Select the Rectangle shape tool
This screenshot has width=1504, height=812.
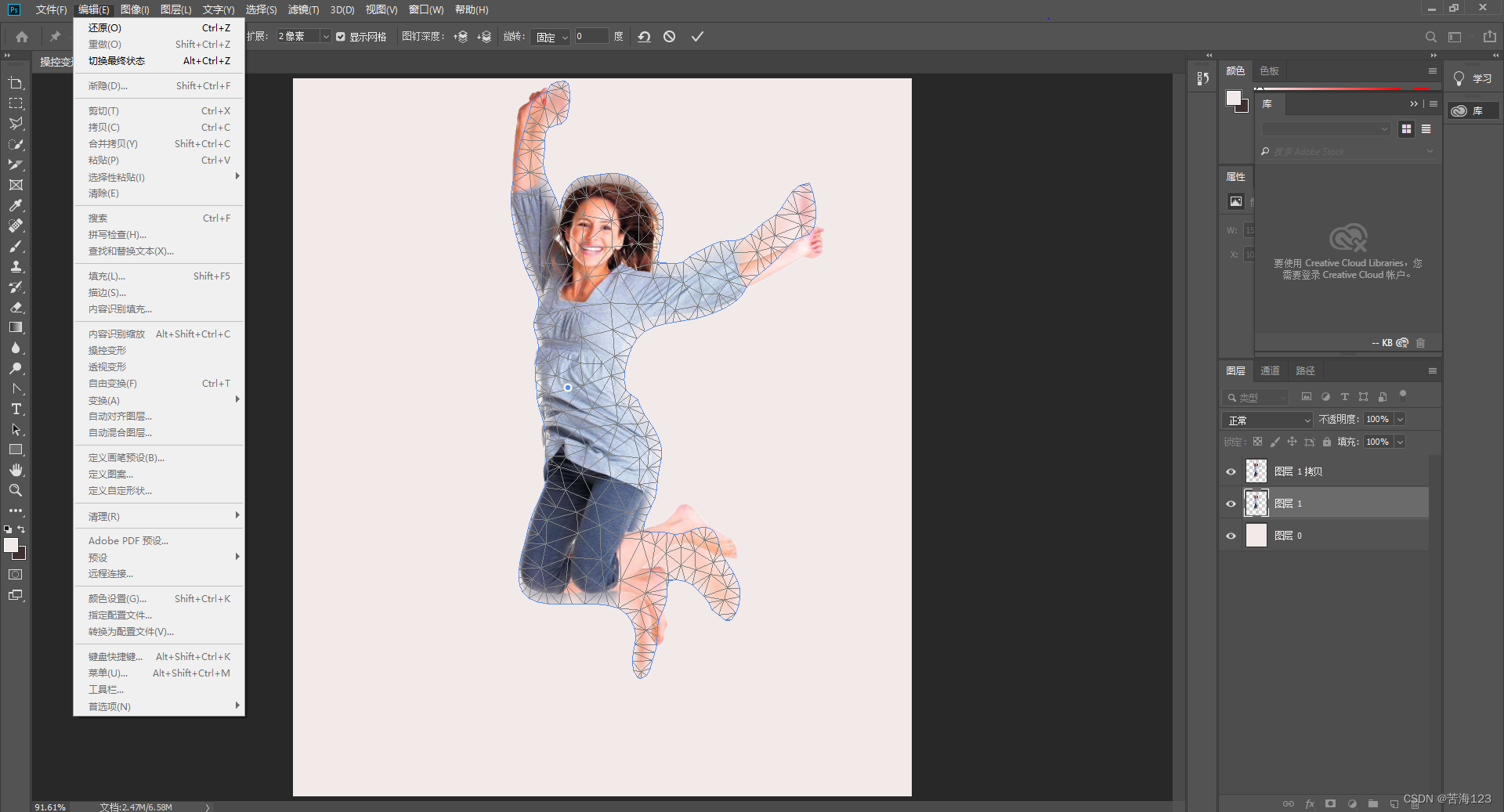[x=16, y=449]
